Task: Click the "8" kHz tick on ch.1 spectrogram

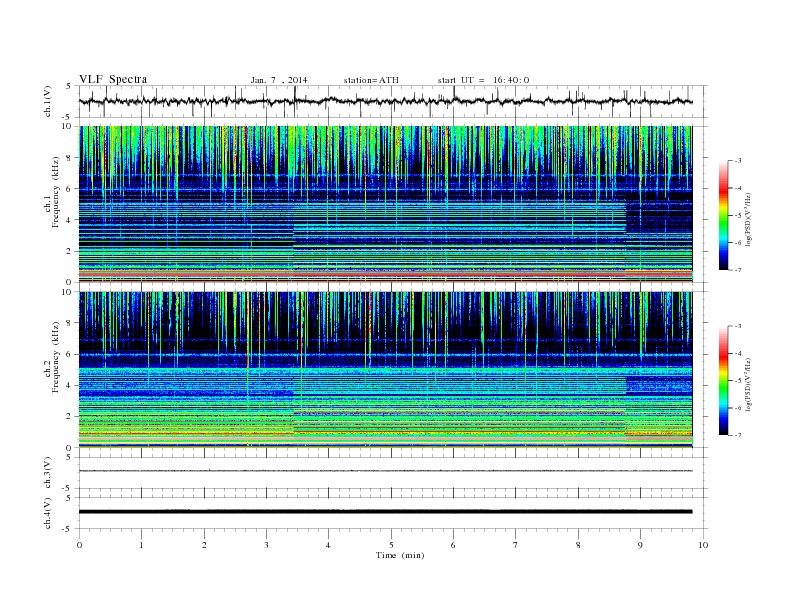Action: [70, 158]
